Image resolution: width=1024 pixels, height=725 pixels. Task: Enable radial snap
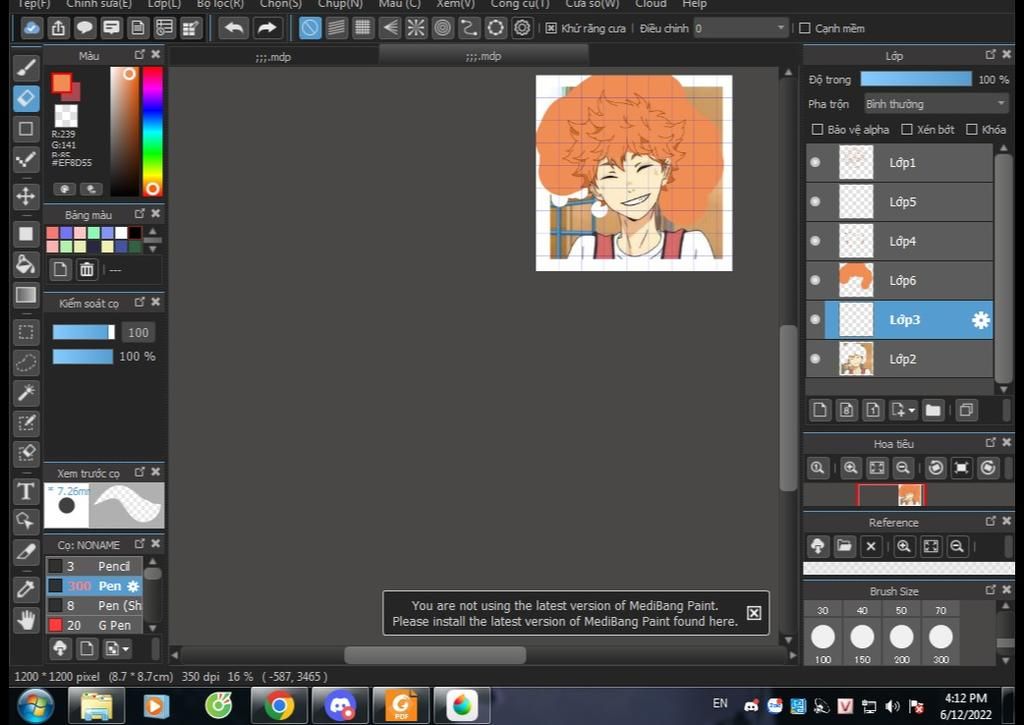tap(416, 28)
